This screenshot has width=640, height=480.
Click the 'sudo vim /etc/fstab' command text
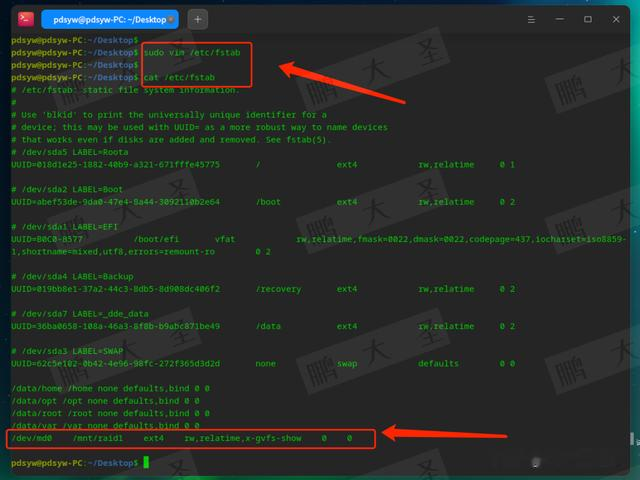click(192, 53)
